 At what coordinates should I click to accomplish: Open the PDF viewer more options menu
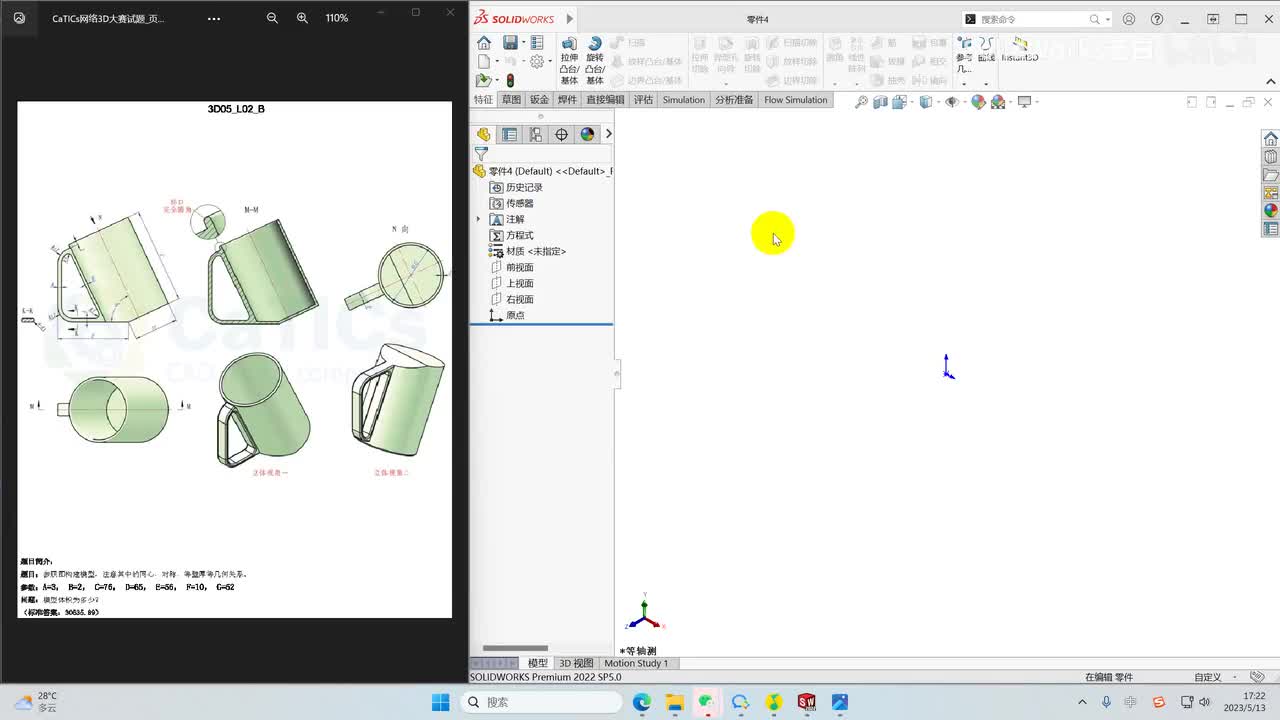pos(214,18)
